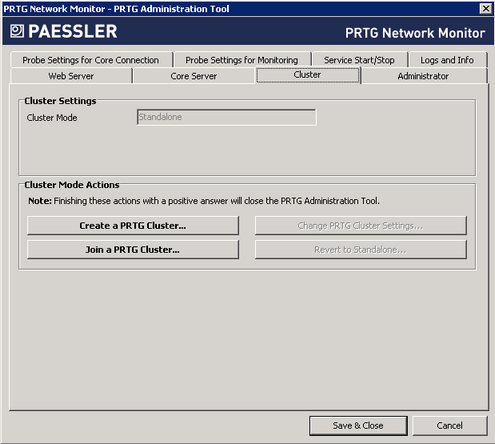Click Join a PRTG Cluster button
Viewport: 495px width, 444px height.
(133, 250)
